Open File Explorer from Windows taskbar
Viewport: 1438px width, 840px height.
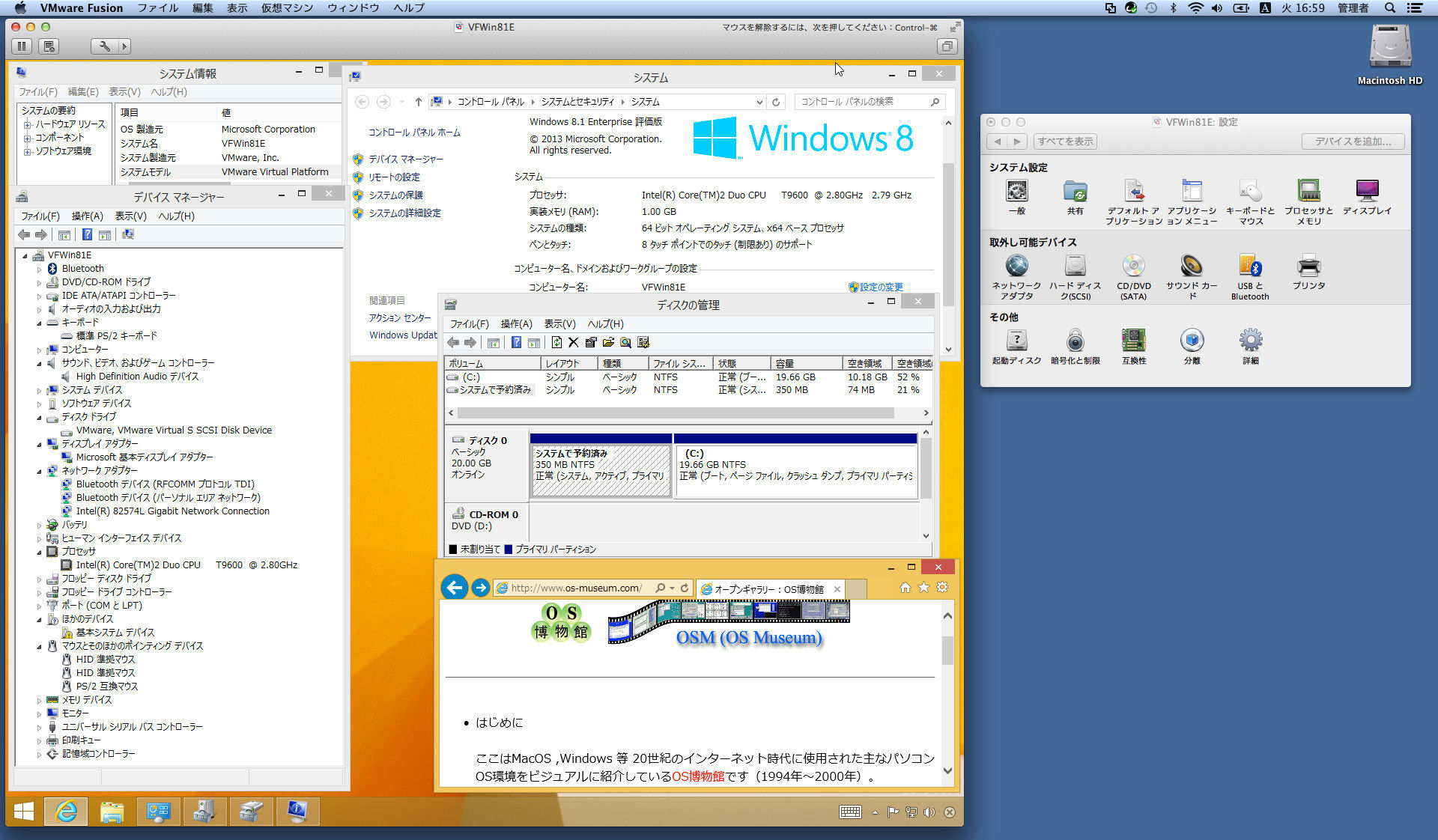(x=112, y=812)
